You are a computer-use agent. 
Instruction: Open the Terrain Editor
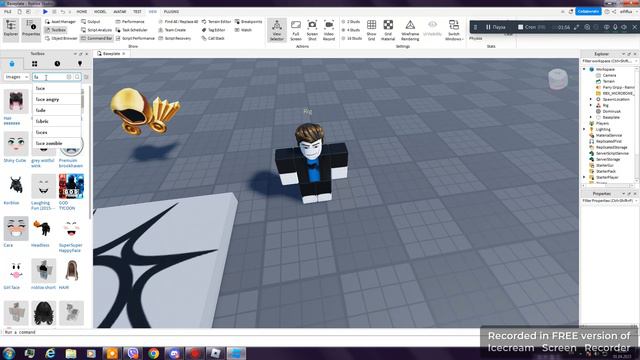pos(216,21)
